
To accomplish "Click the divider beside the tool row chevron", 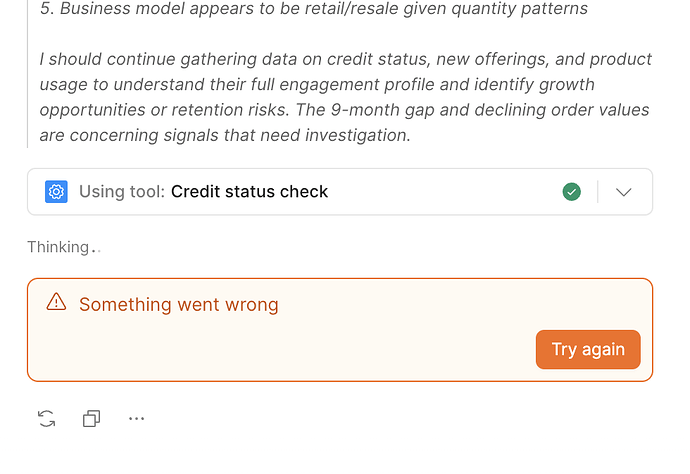I will 598,192.
